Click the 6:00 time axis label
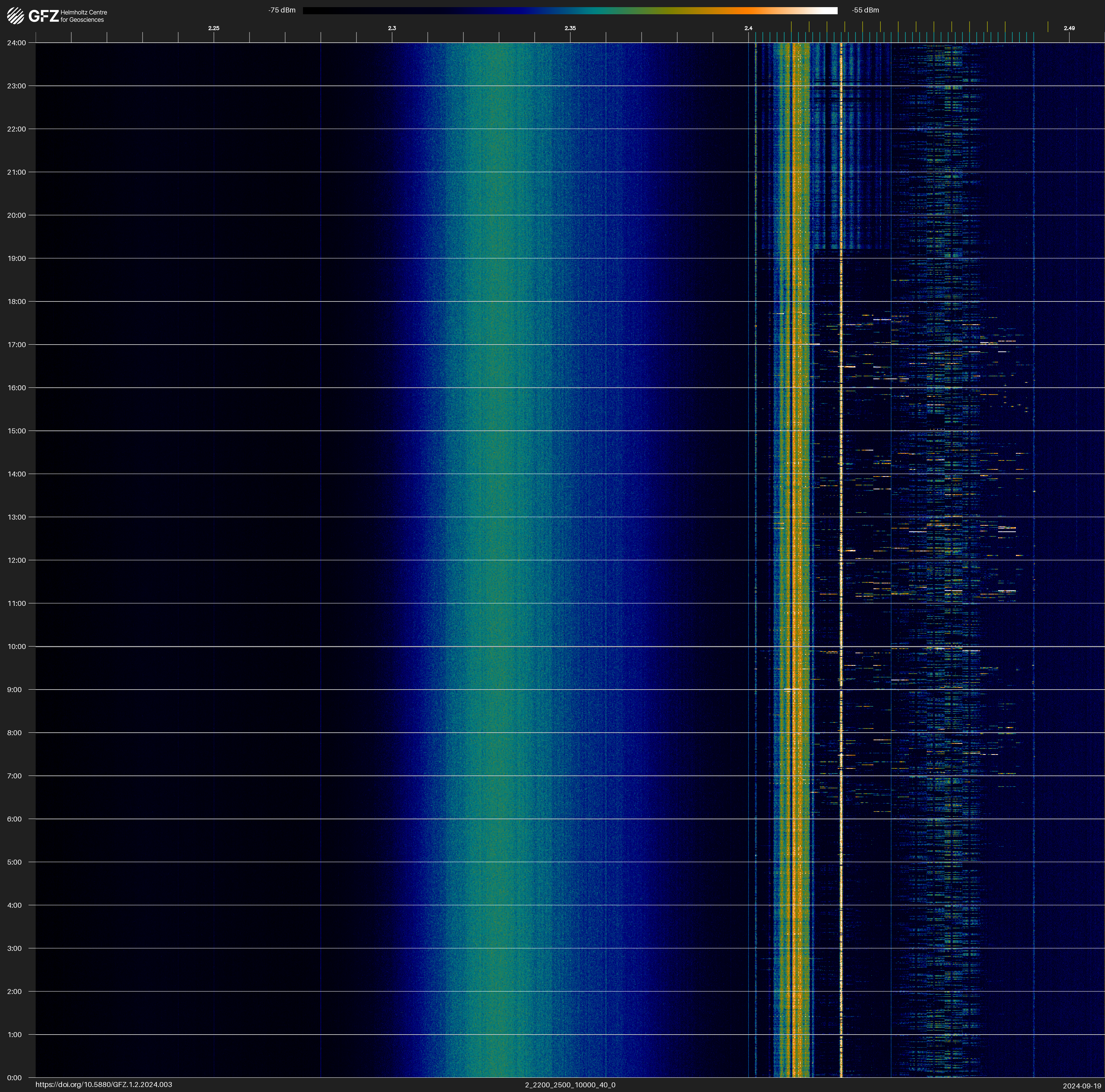The height and width of the screenshot is (1092, 1105). 14,819
